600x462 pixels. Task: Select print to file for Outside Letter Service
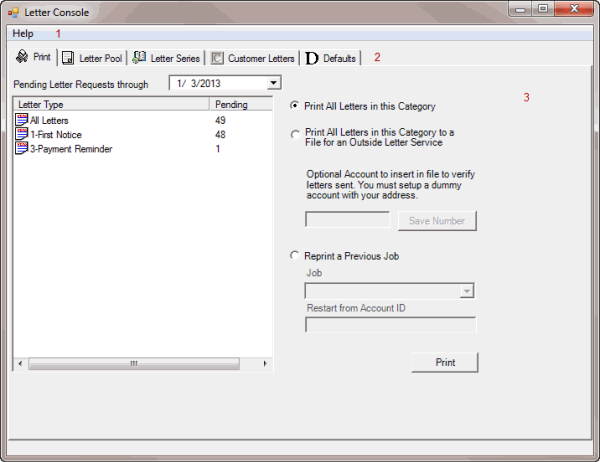(x=294, y=133)
